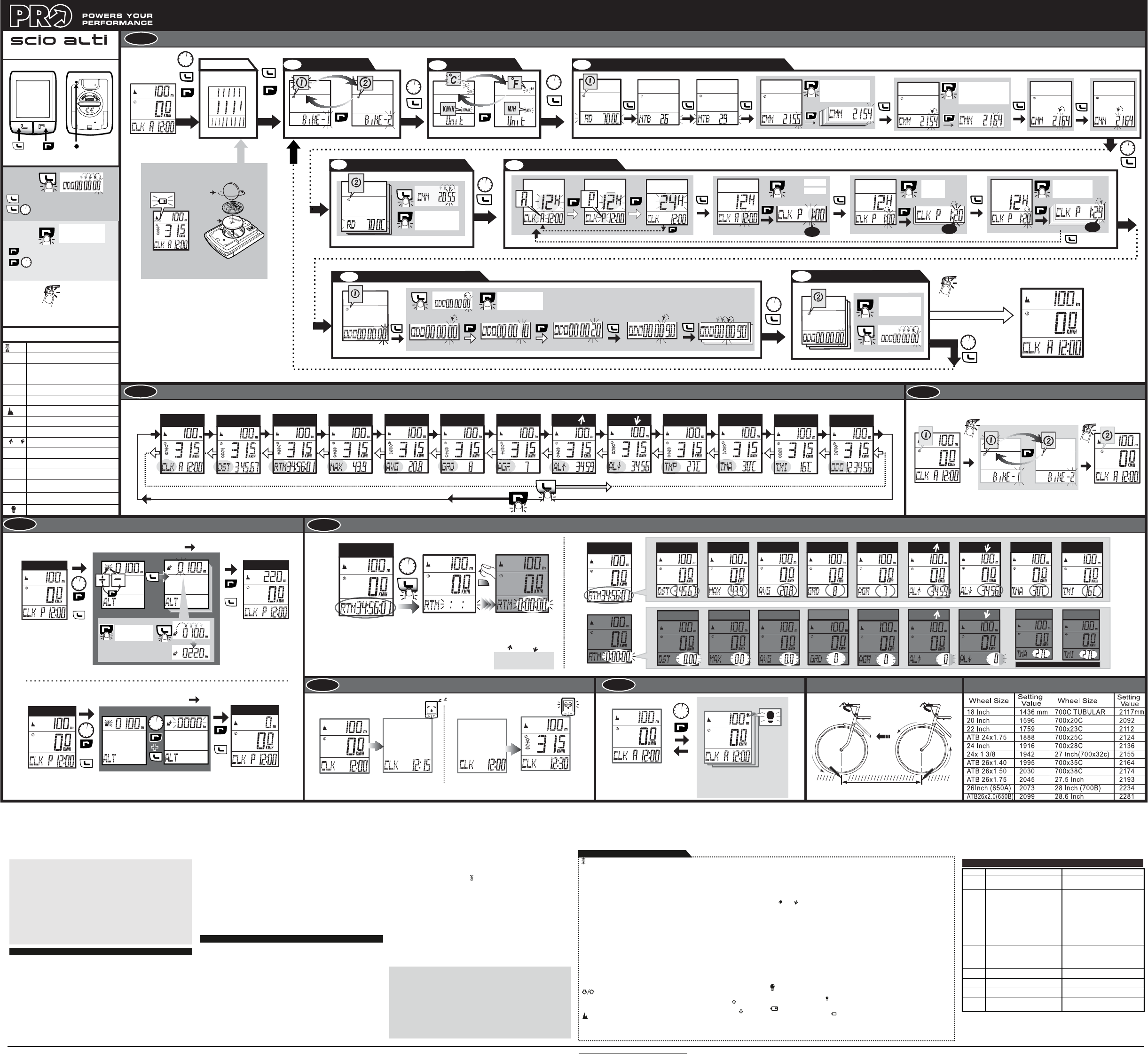Click the "ATB26x2.0(650B)" wheel size cell
The height and width of the screenshot is (1054, 1148).
coord(990,797)
